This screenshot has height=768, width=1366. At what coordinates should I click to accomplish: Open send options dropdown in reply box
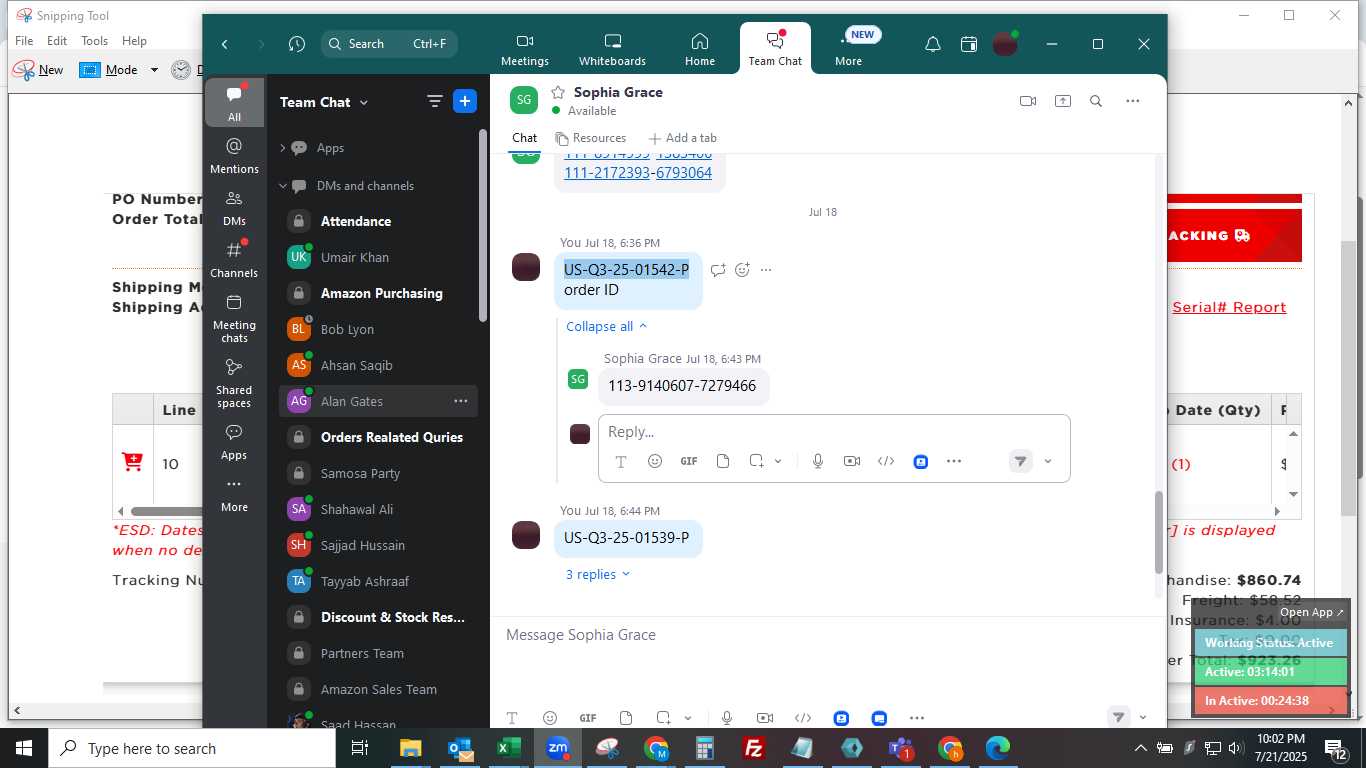pyautogui.click(x=1048, y=461)
